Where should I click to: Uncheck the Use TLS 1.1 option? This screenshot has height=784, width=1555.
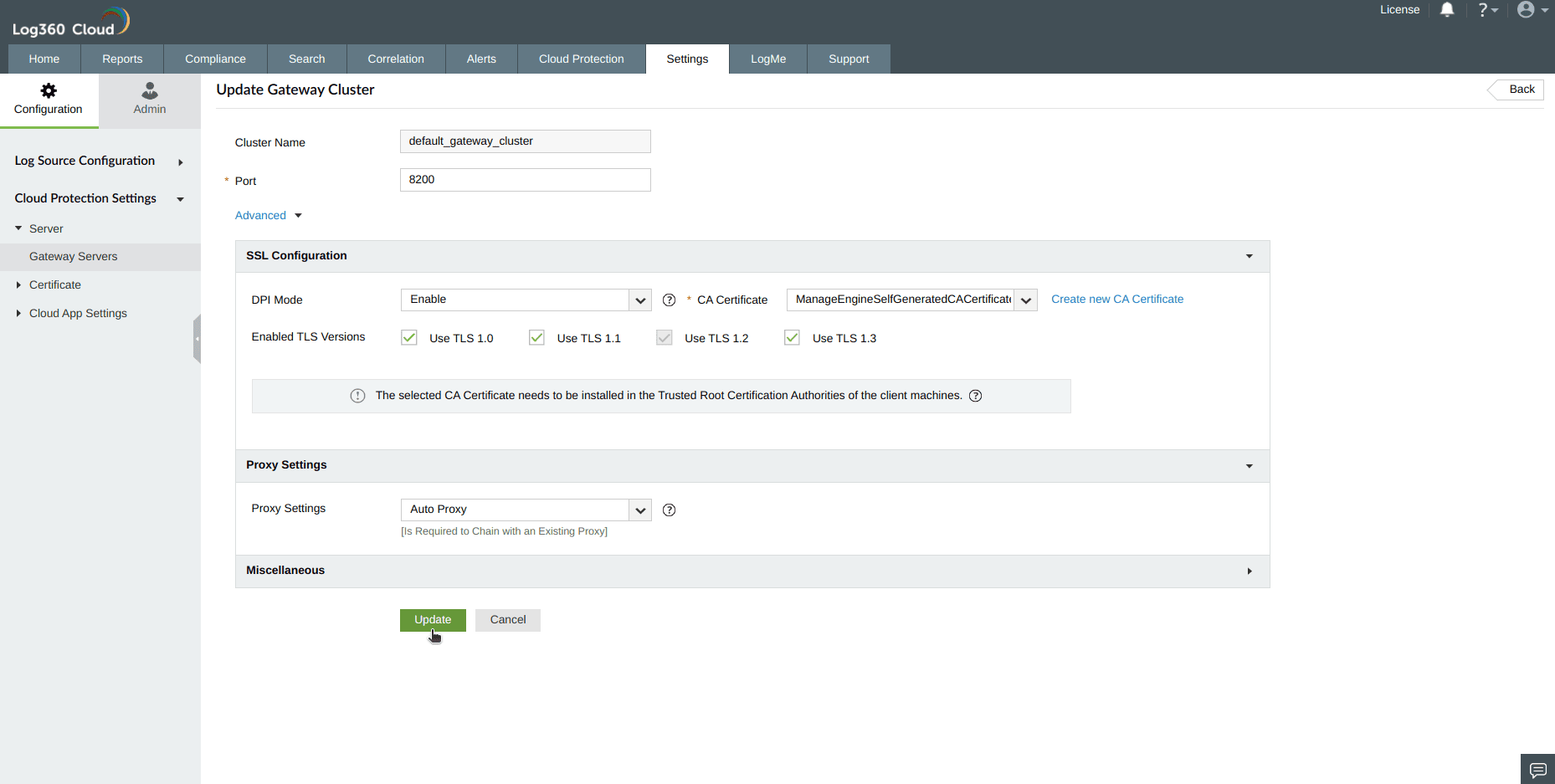tap(536, 337)
